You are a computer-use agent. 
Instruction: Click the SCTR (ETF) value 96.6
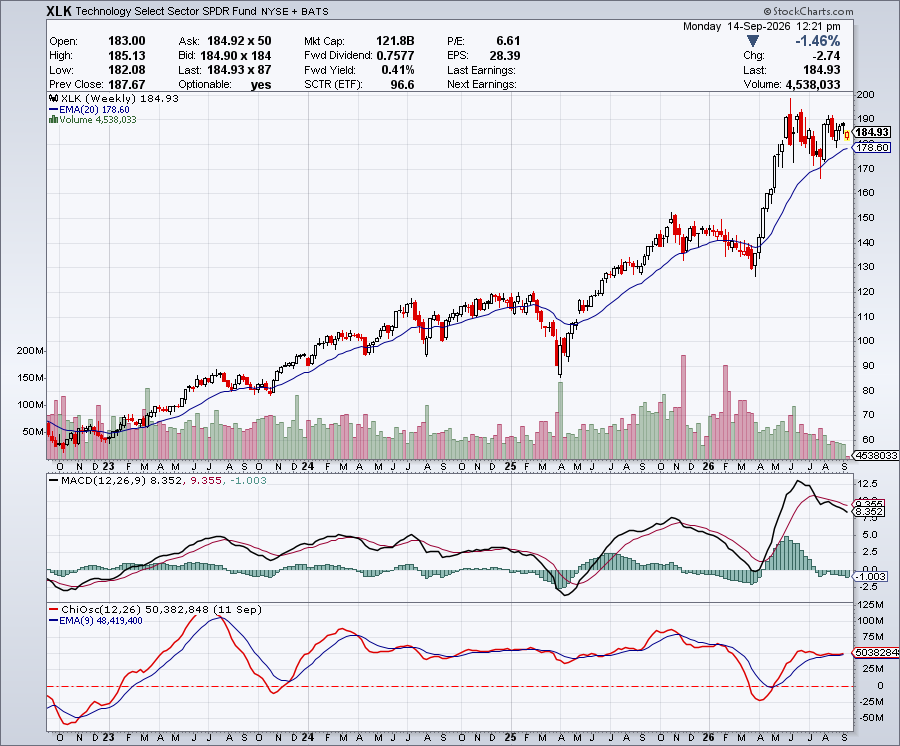point(402,84)
